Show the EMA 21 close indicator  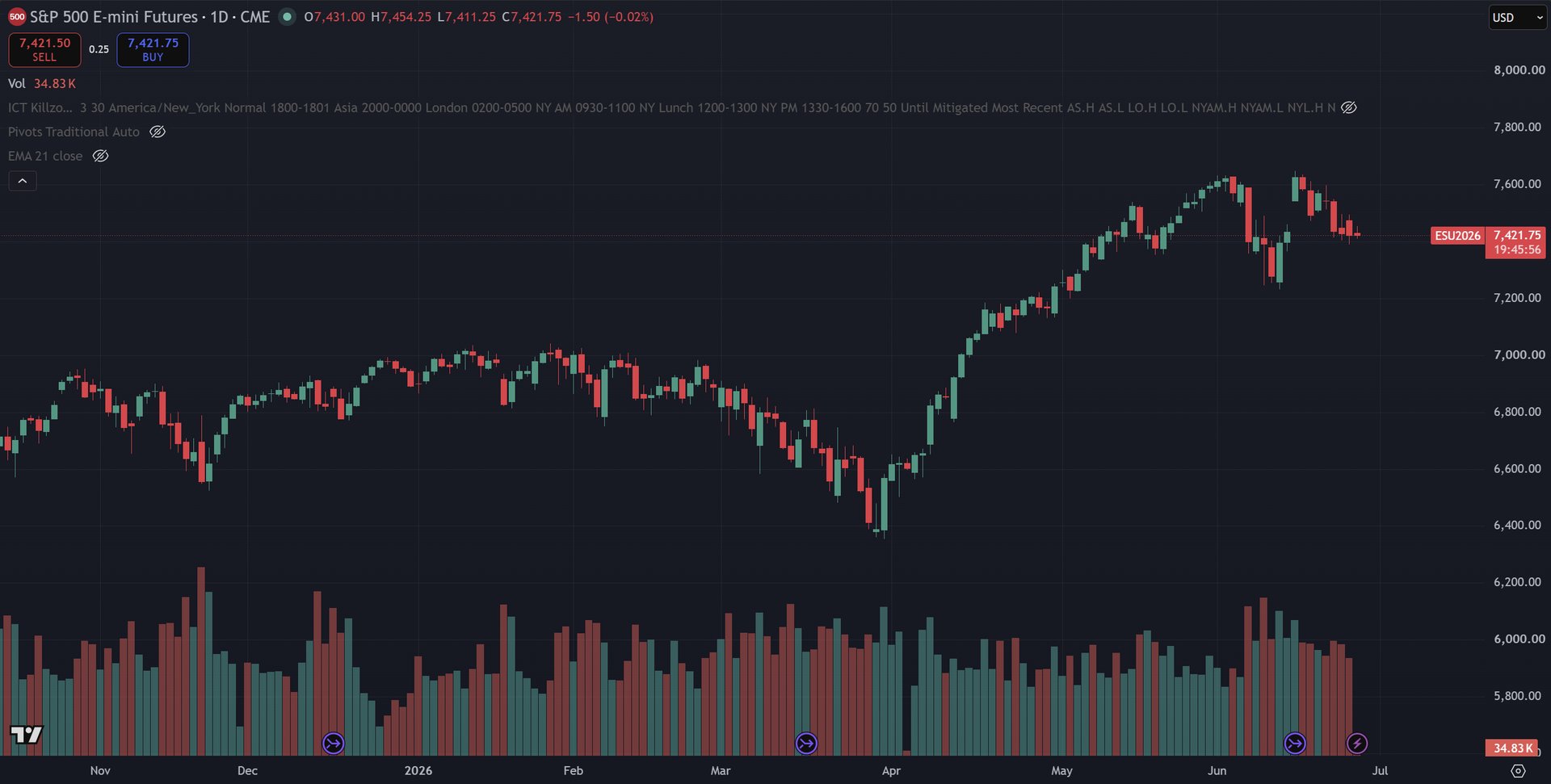click(100, 156)
